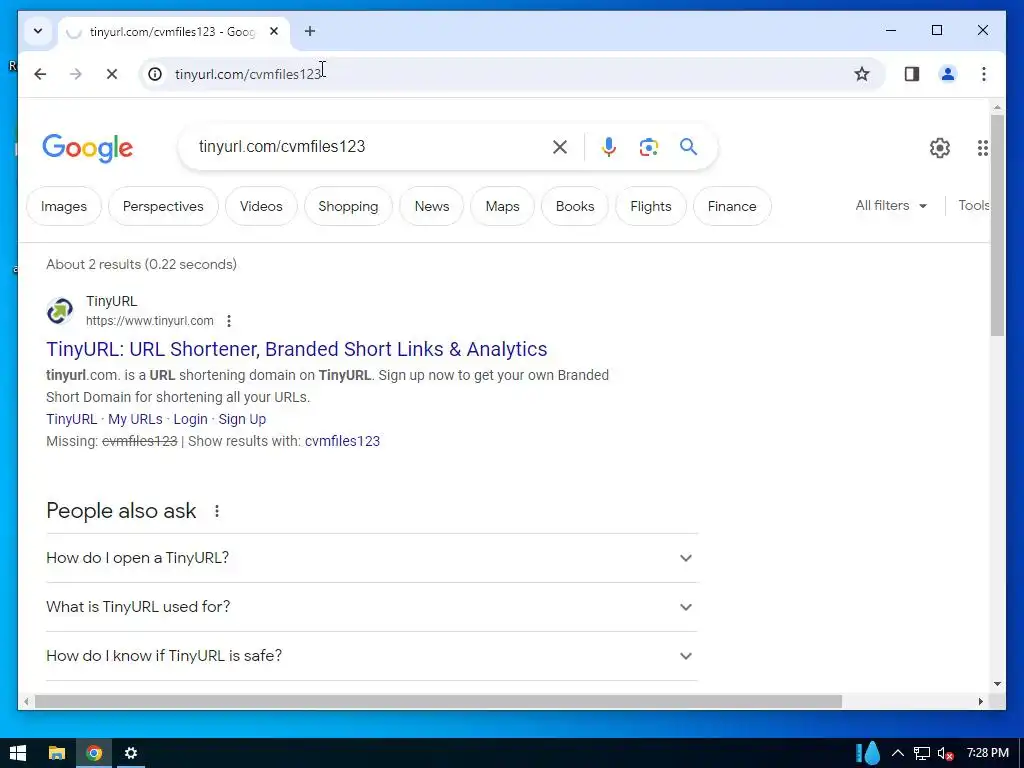This screenshot has height=768, width=1024.
Task: Switch to News results
Action: tap(432, 206)
